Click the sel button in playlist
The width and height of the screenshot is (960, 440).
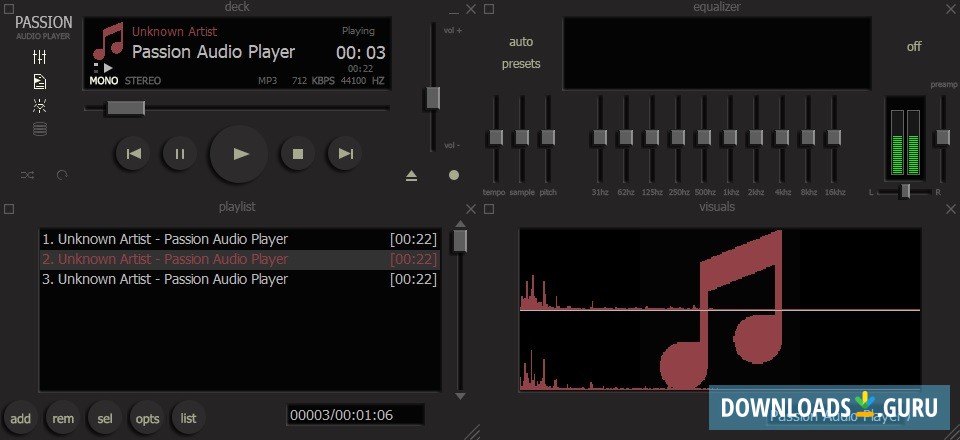tap(105, 419)
